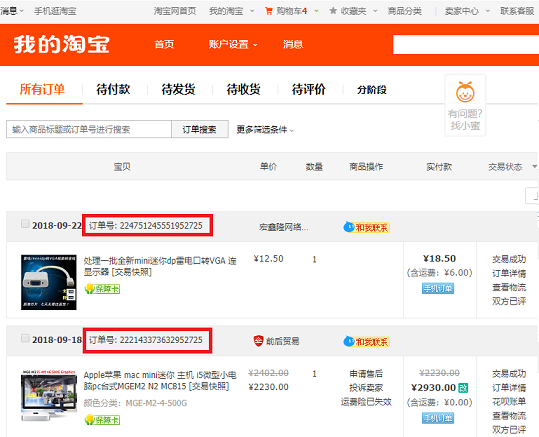
Task: Click 投诉卖家 for the Mac mini
Action: click(366, 388)
